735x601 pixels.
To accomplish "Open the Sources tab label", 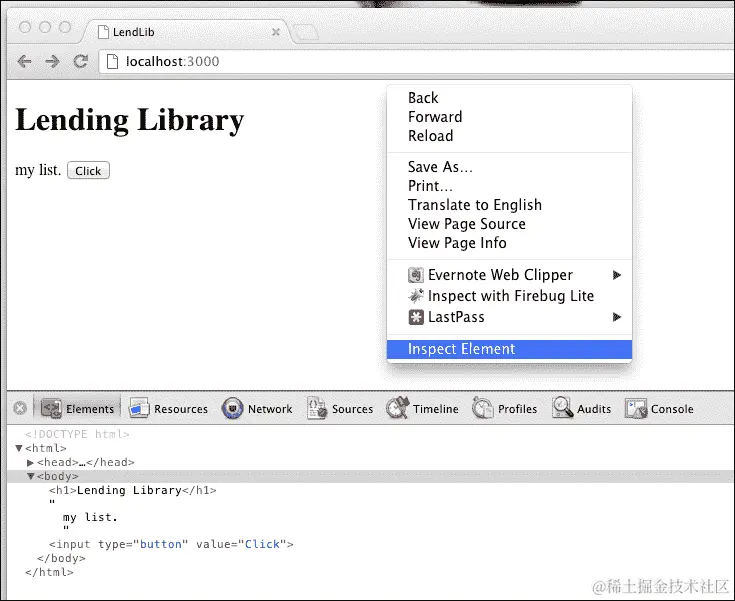I will pyautogui.click(x=352, y=409).
